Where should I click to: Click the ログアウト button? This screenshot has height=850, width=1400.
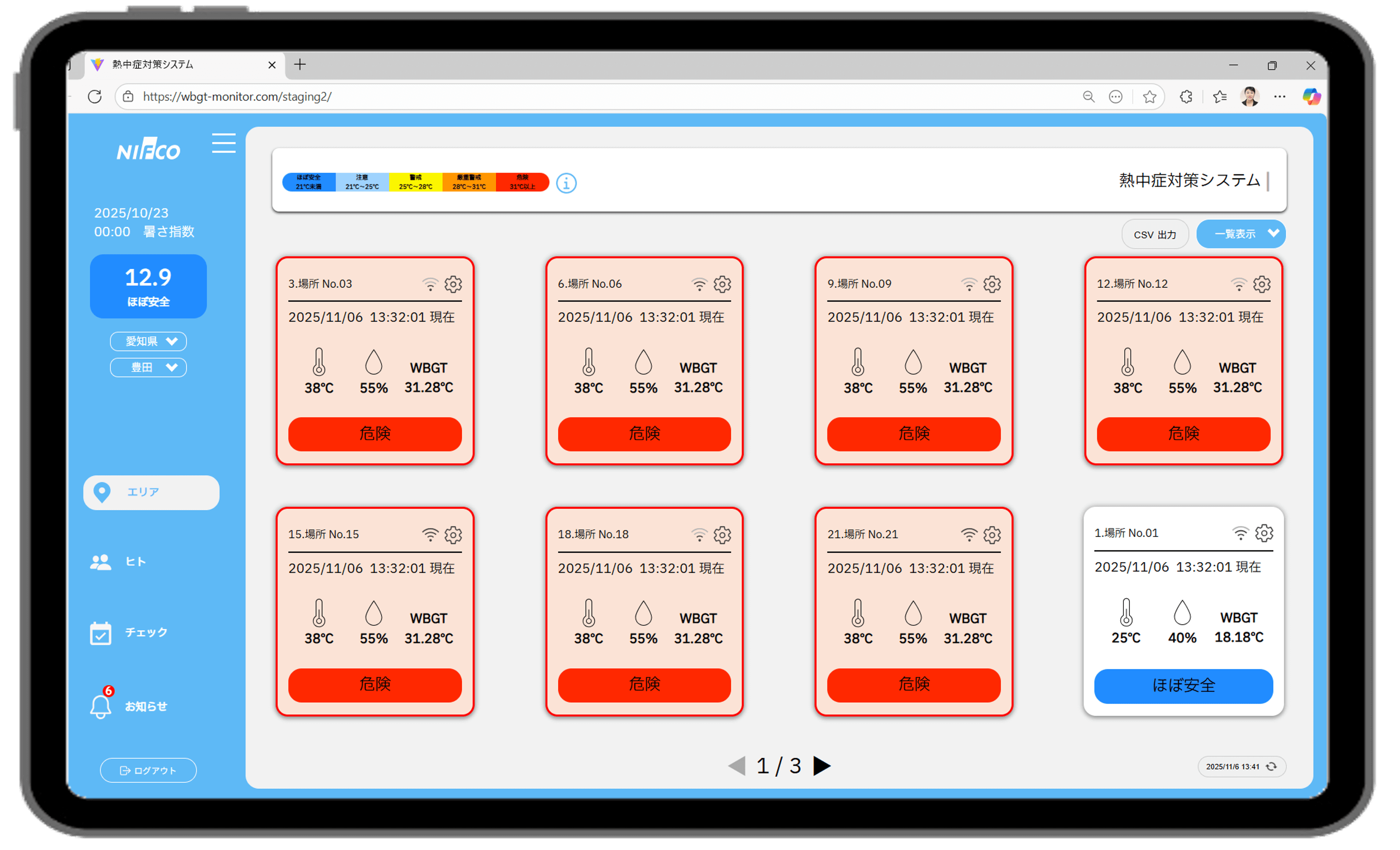(x=148, y=770)
